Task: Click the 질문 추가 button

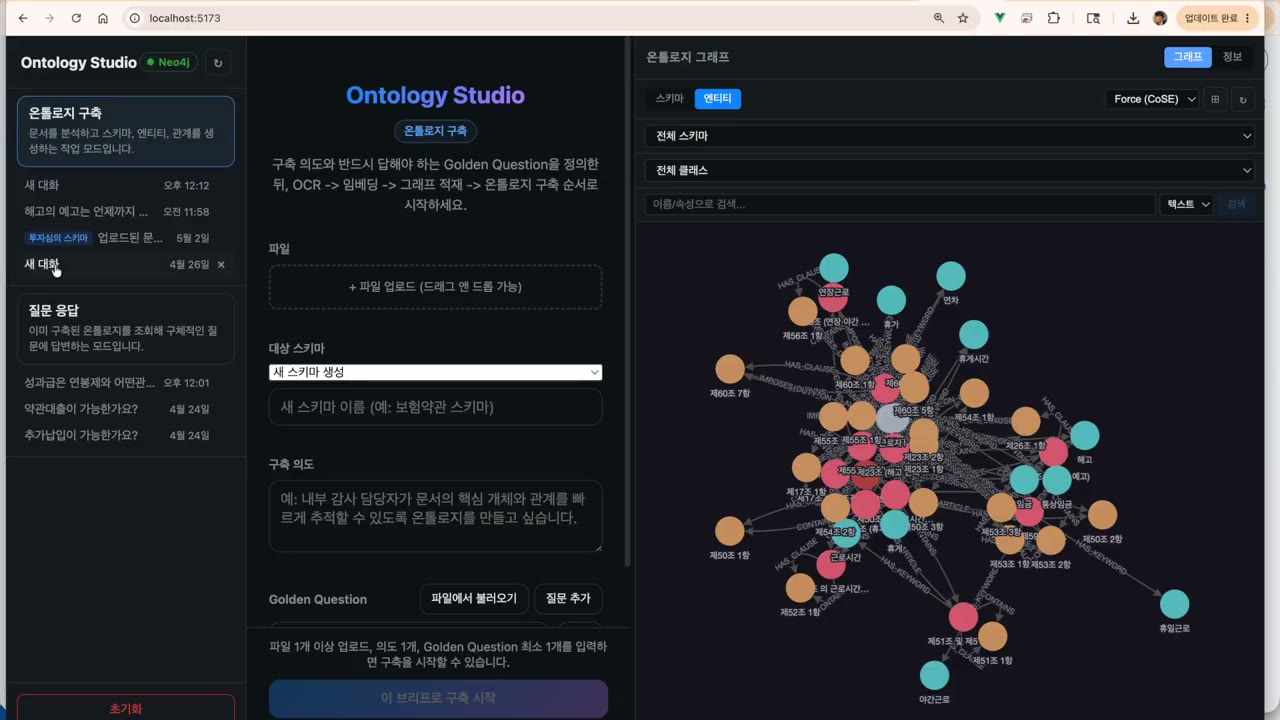Action: 568,599
